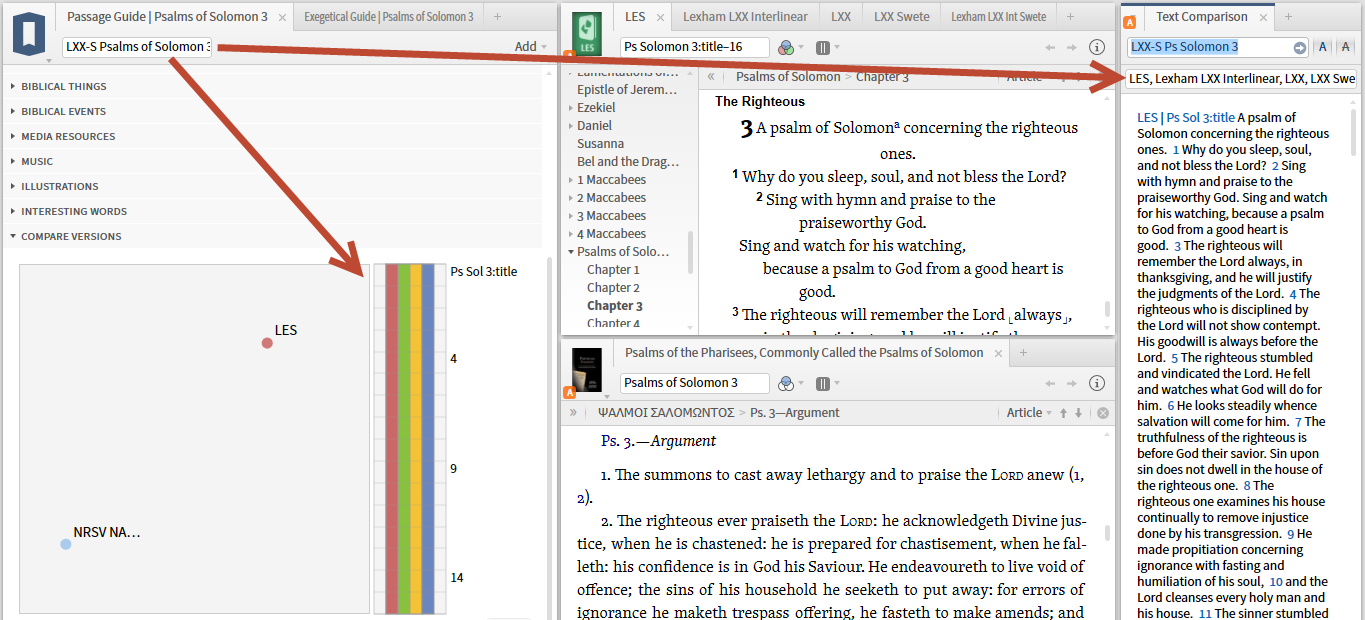Toggle show differences with the blue A button
Screen dimensions: 1365x620
tap(1322, 47)
